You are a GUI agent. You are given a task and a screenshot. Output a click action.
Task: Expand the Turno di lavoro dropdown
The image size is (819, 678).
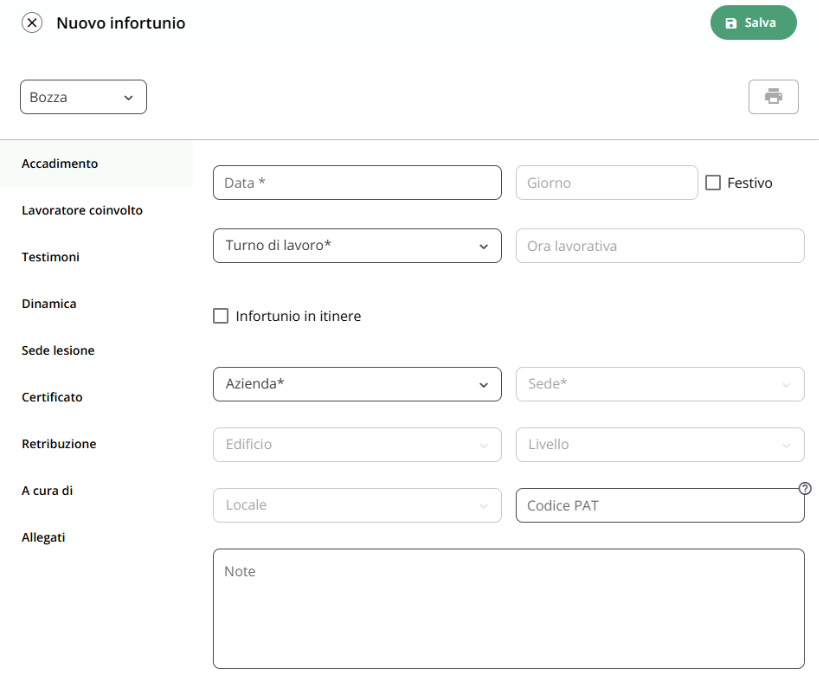tap(357, 246)
